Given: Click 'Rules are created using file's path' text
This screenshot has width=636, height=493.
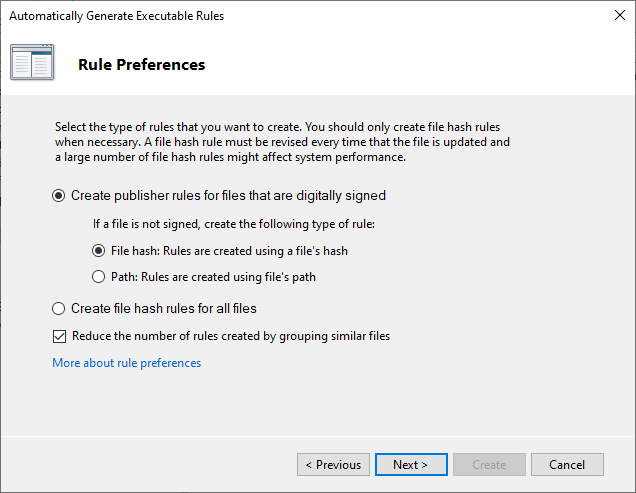Looking at the screenshot, I should pos(241,277).
